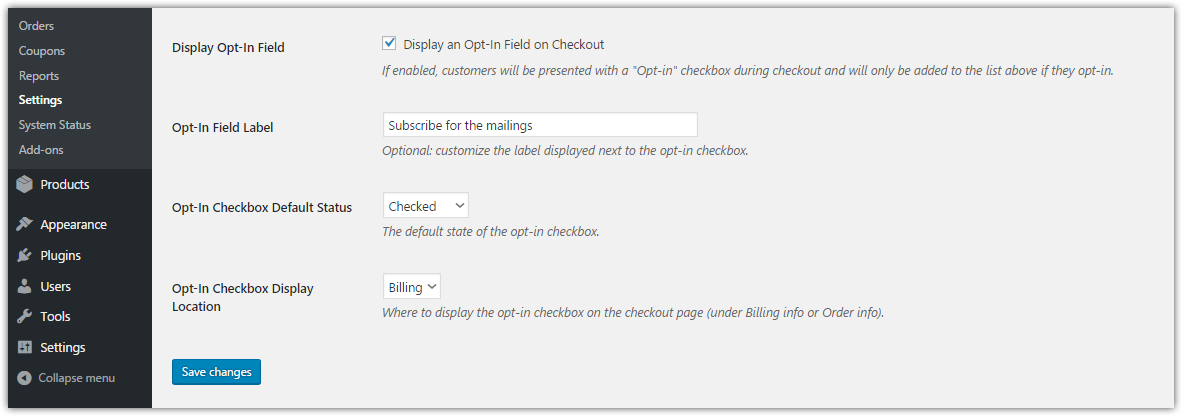
Task: Click the Plugins plug icon
Action: (25, 256)
